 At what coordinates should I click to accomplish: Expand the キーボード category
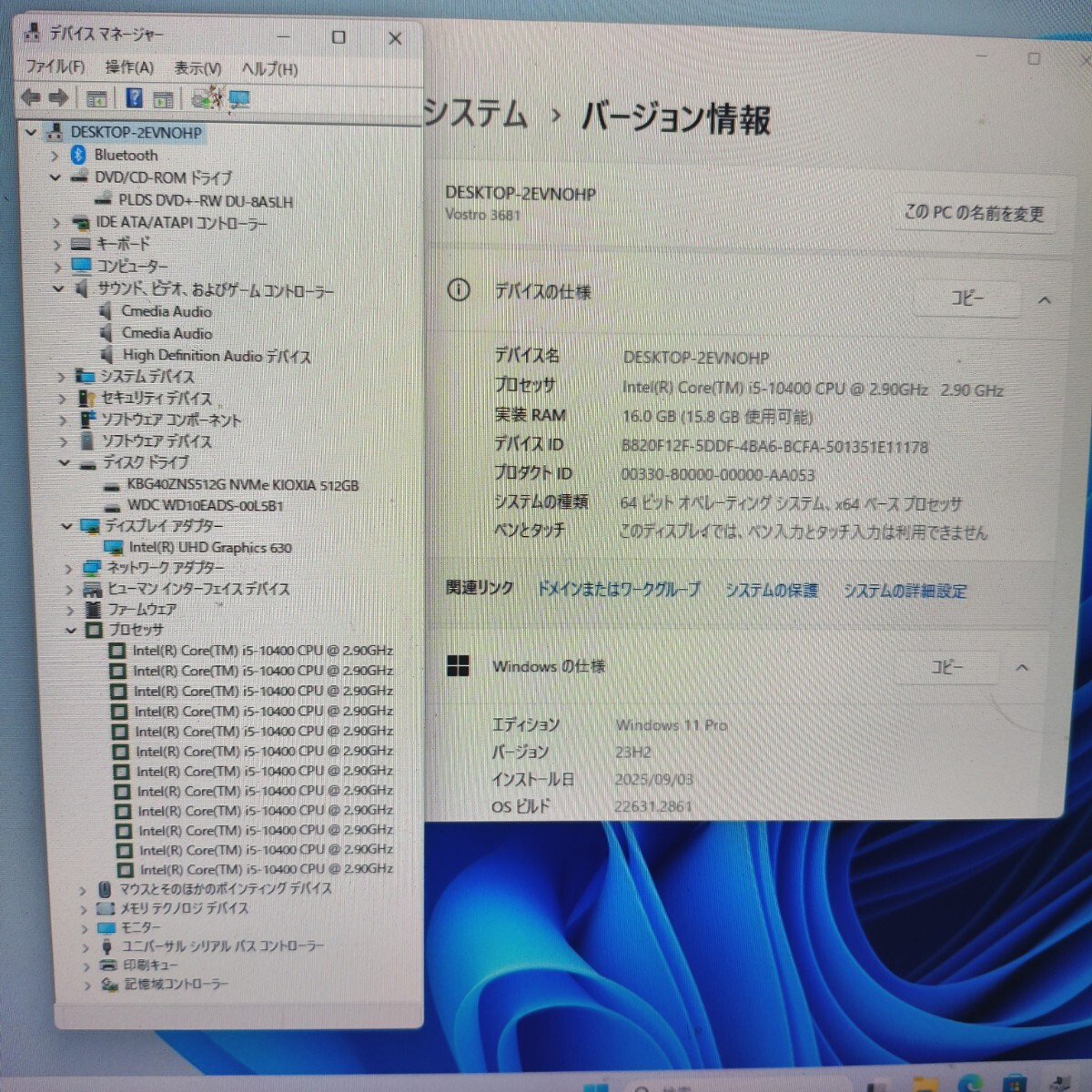(57, 244)
